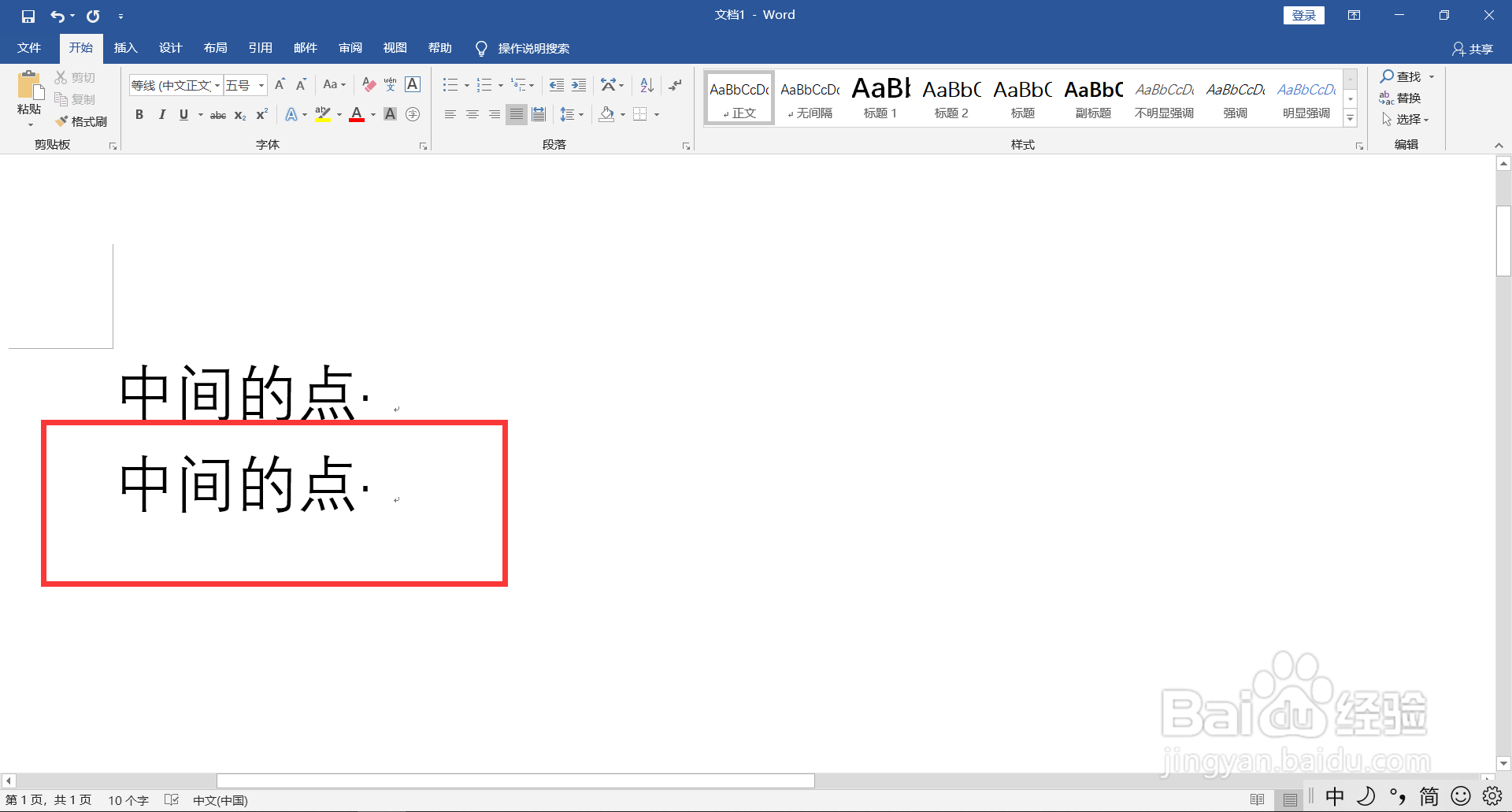Apply strikethrough to text
Screen dimensions: 1512x812
click(218, 115)
